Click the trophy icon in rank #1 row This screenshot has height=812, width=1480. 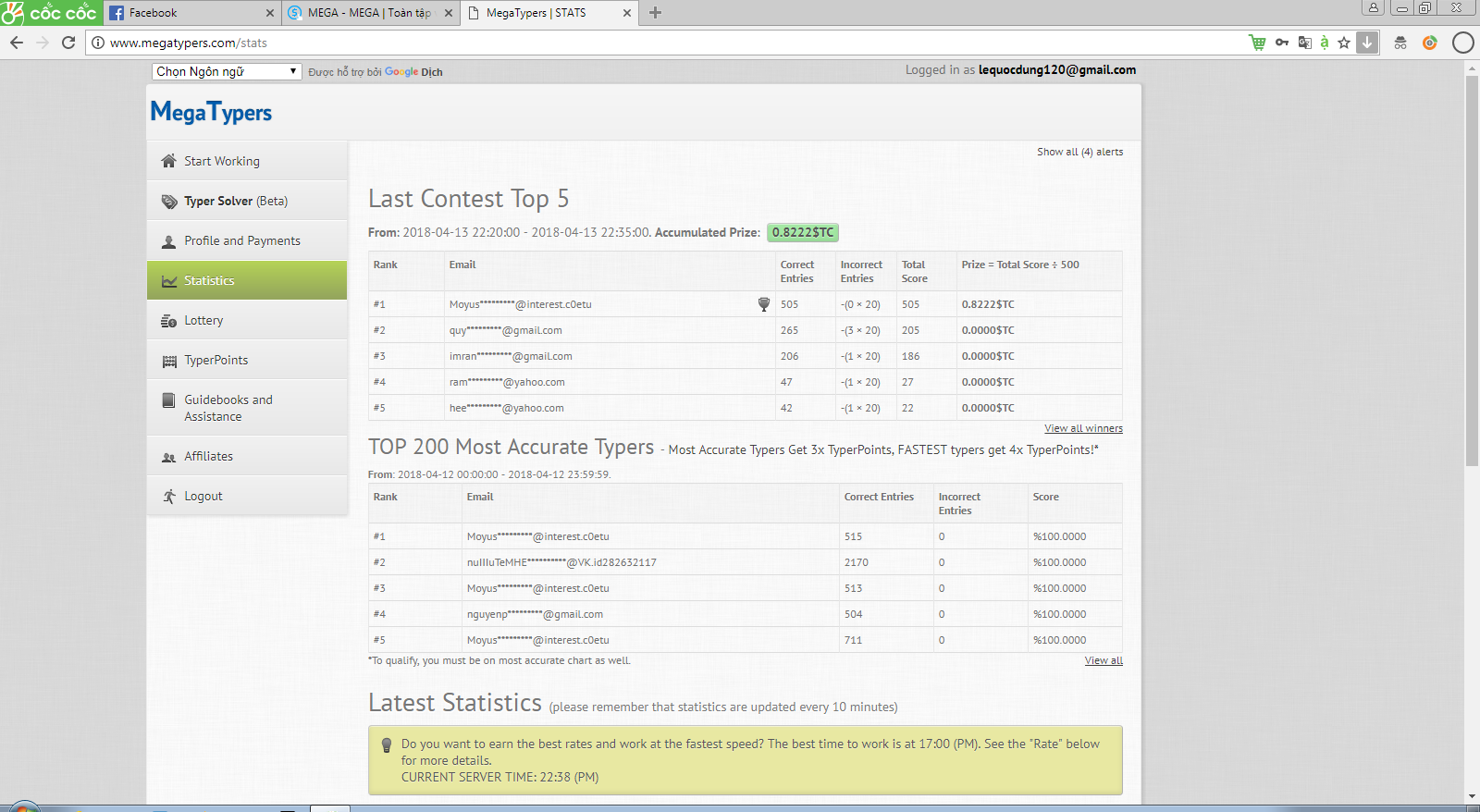coord(764,304)
